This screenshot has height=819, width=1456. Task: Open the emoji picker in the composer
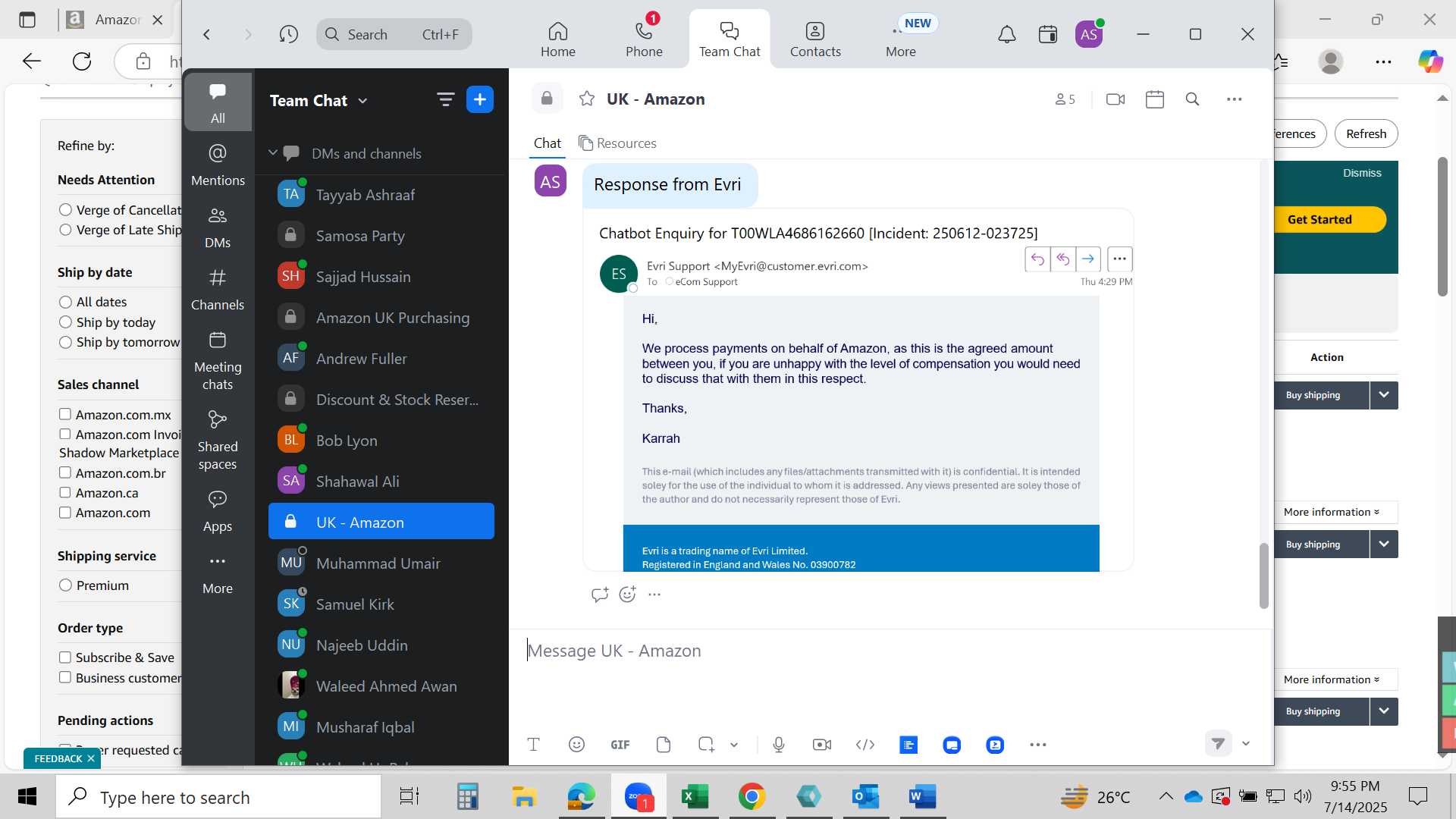point(576,745)
